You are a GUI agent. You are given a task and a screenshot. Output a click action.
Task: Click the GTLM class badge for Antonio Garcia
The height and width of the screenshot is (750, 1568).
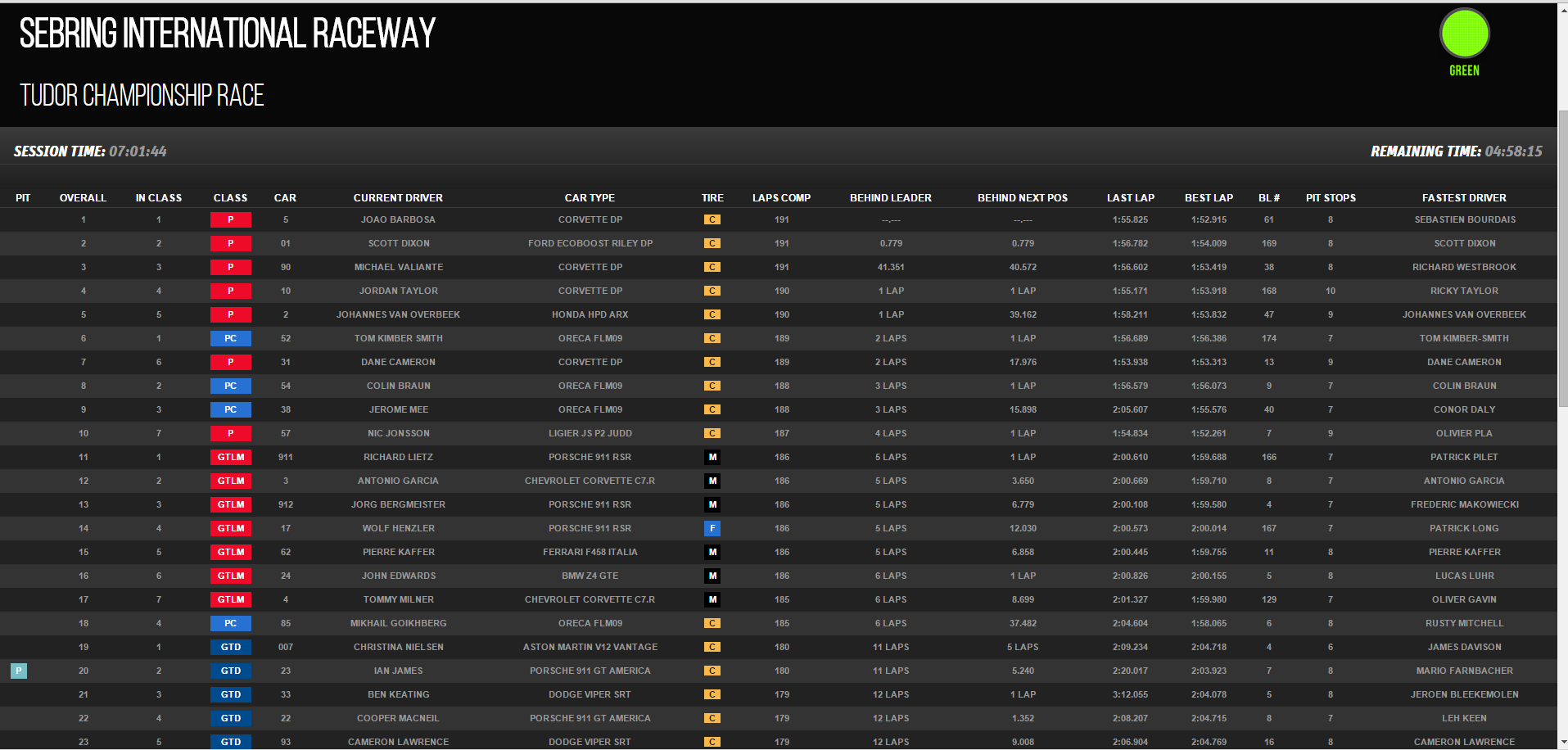click(x=230, y=481)
